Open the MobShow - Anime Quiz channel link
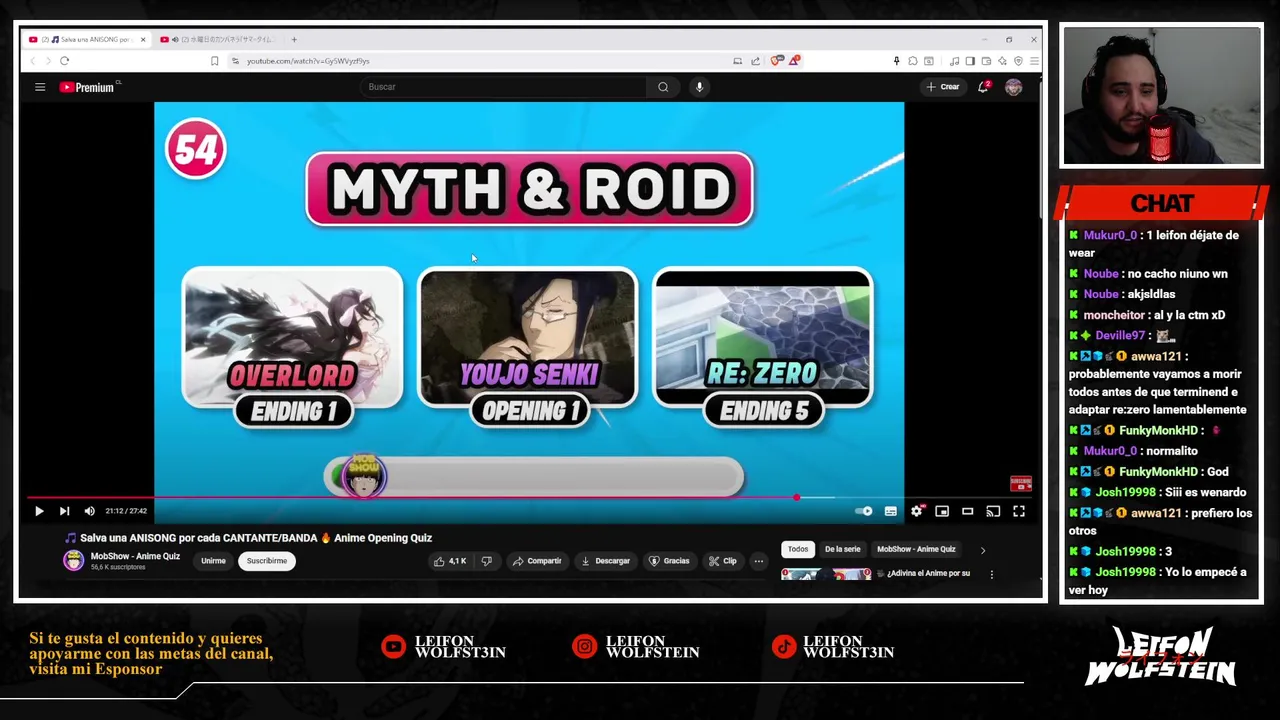This screenshot has width=1280, height=720. tap(135, 556)
